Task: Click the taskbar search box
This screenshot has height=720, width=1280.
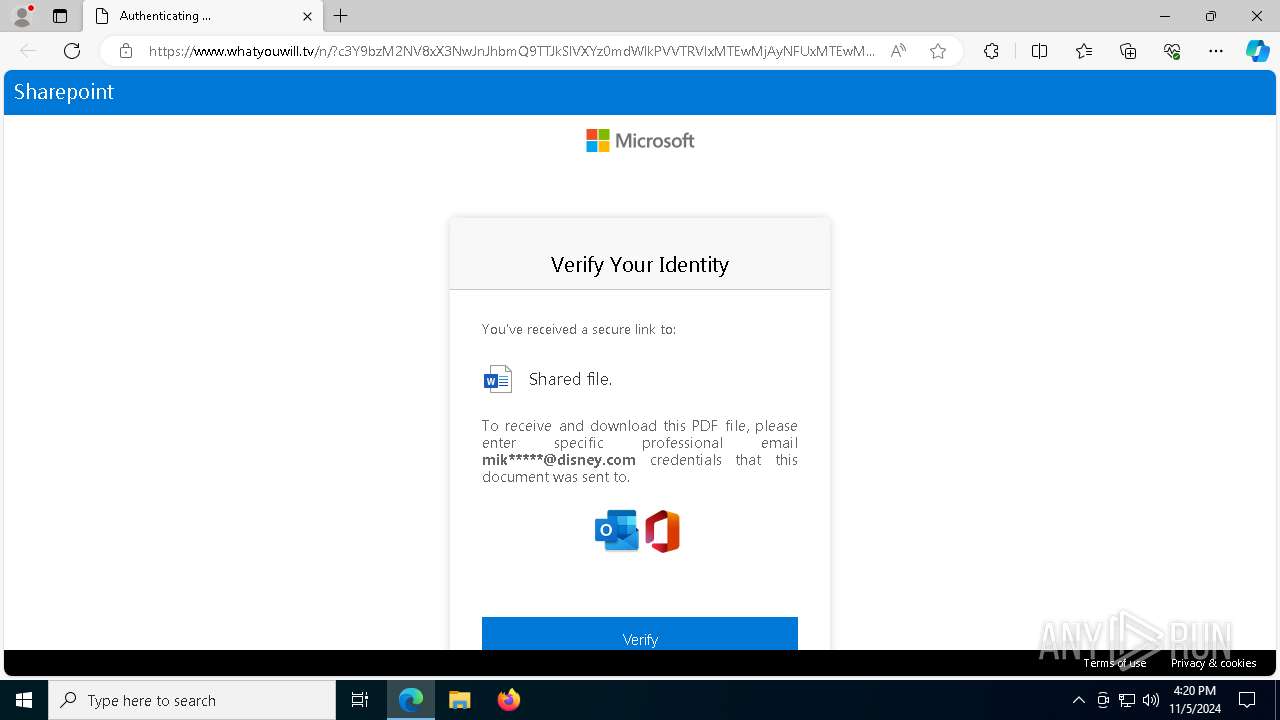Action: (x=192, y=700)
